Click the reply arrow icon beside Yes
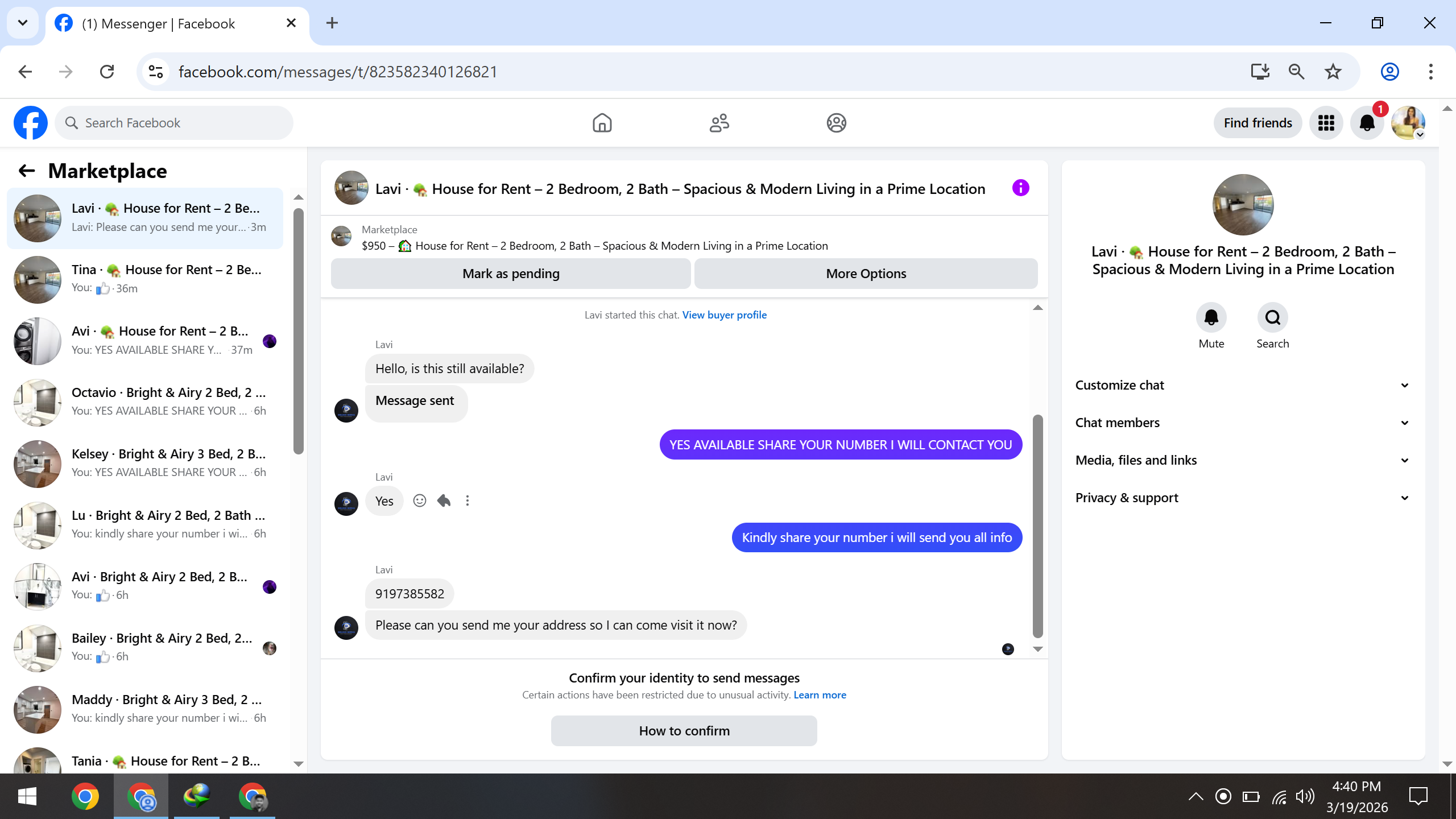 [x=444, y=500]
